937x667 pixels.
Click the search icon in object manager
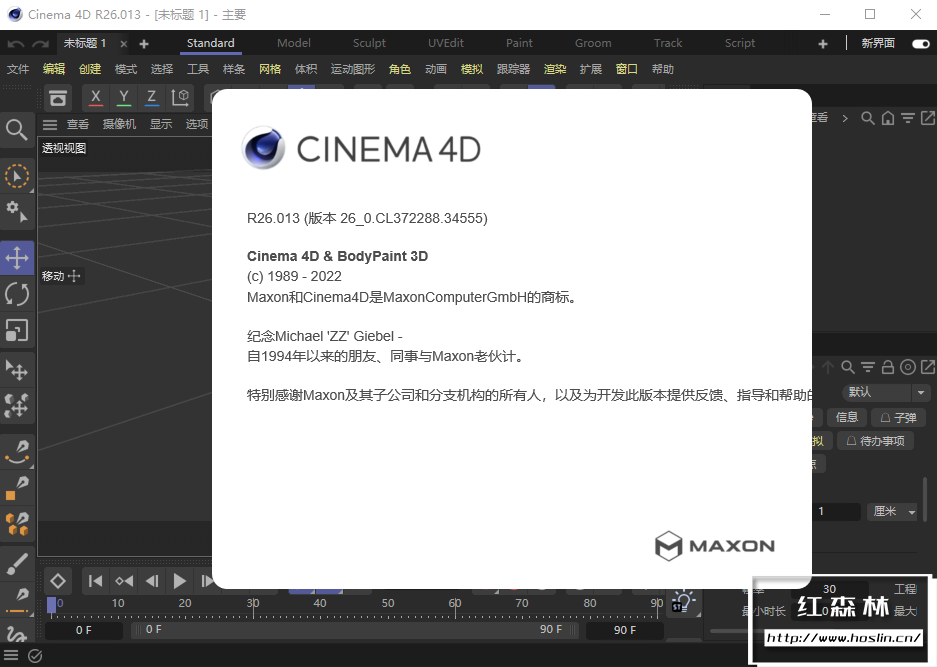pyautogui.click(x=868, y=118)
